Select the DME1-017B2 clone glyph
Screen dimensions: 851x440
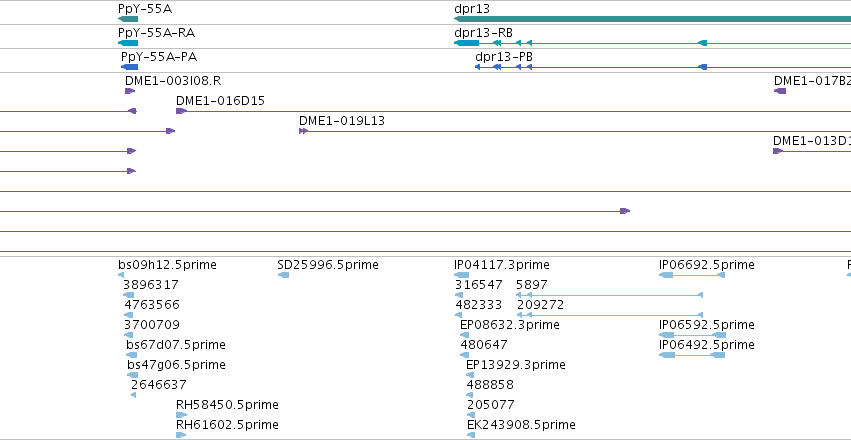tap(780, 91)
